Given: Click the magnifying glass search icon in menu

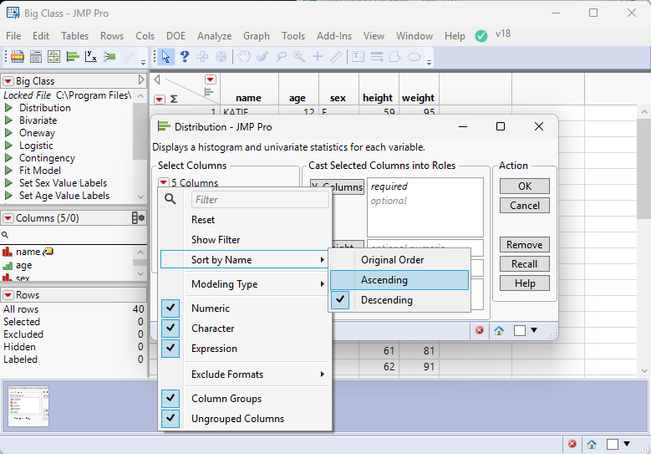Looking at the screenshot, I should click(x=171, y=199).
